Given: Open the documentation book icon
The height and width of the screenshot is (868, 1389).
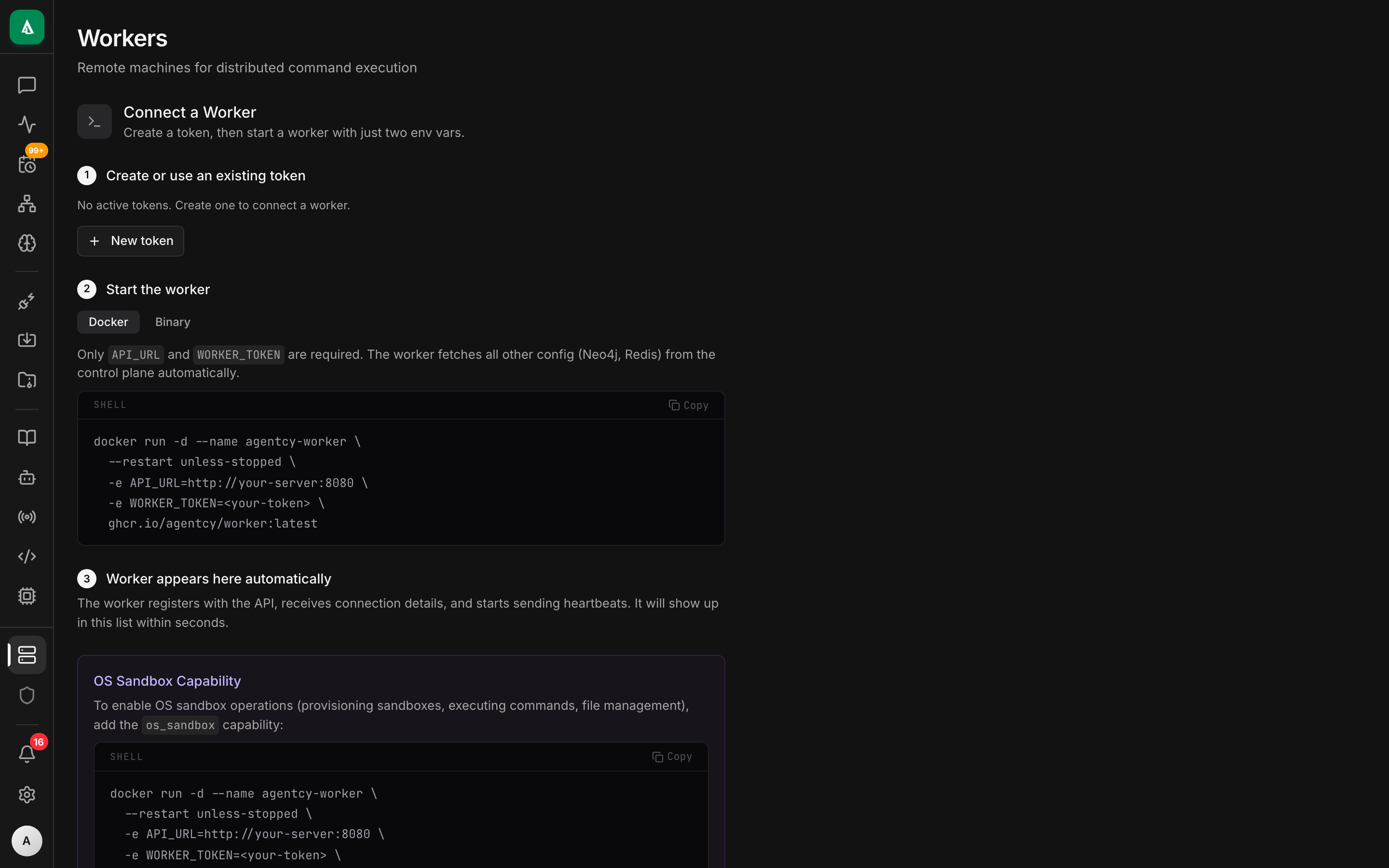Looking at the screenshot, I should tap(27, 438).
